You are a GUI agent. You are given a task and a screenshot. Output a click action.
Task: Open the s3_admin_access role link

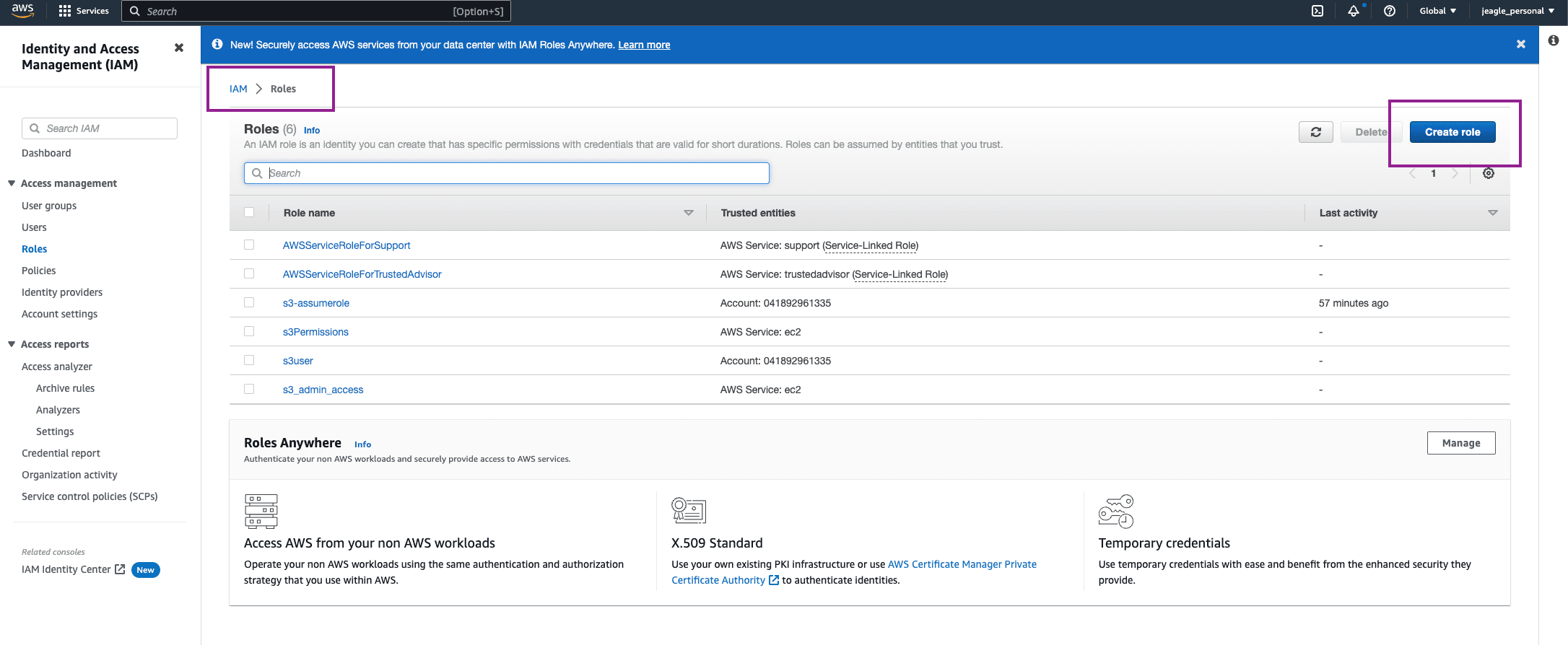[x=323, y=390]
